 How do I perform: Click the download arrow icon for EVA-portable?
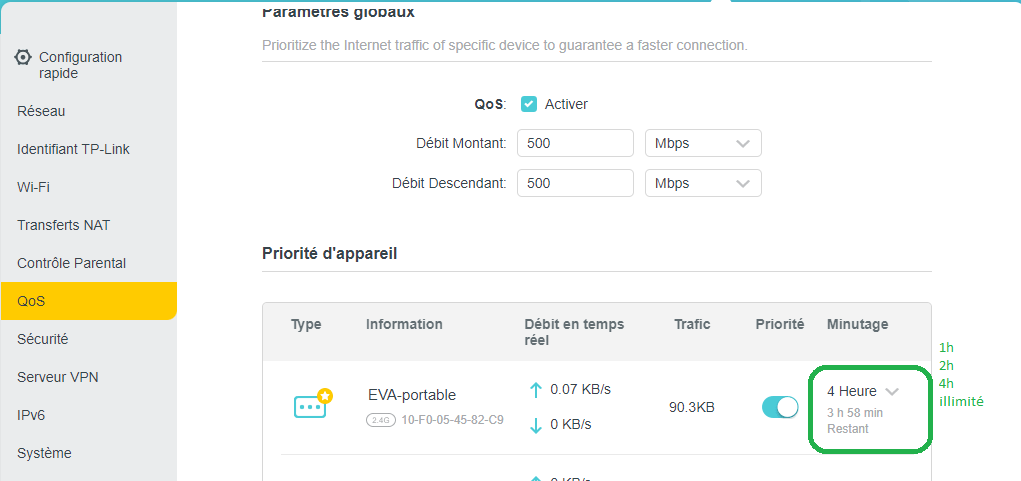tap(535, 424)
